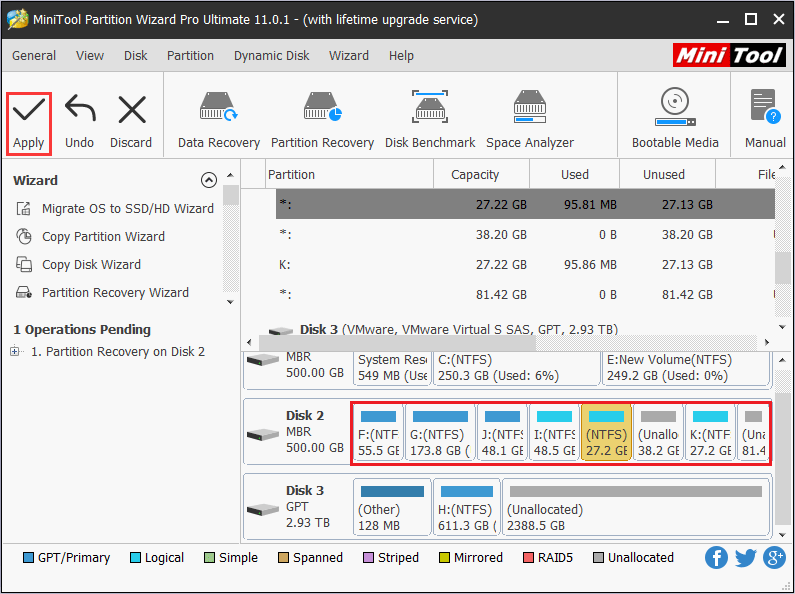
Task: Select J: 48.1 GB partition block
Action: point(502,432)
